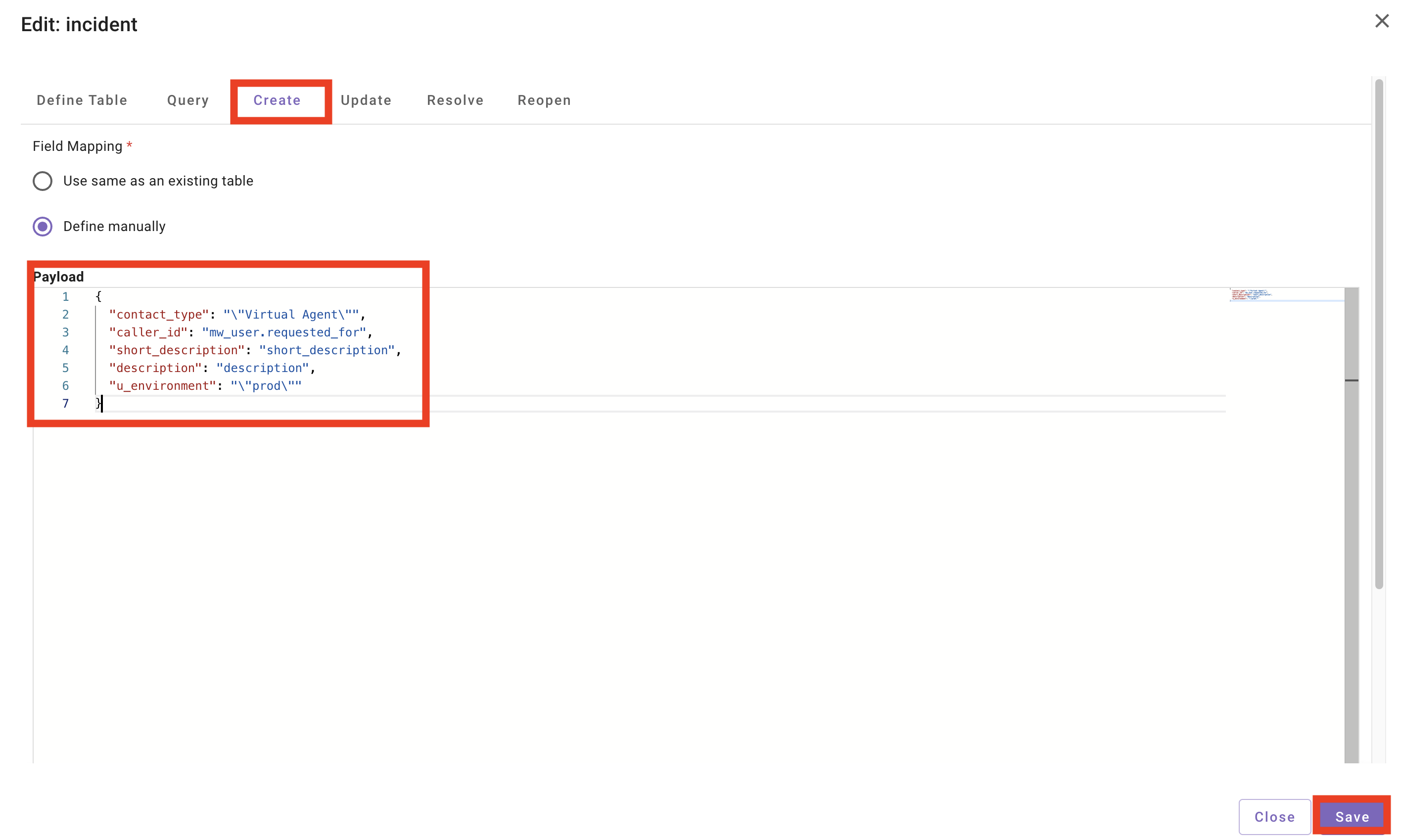The height and width of the screenshot is (840, 1401).
Task: Click the payload editor scrollbar
Action: click(1351, 510)
